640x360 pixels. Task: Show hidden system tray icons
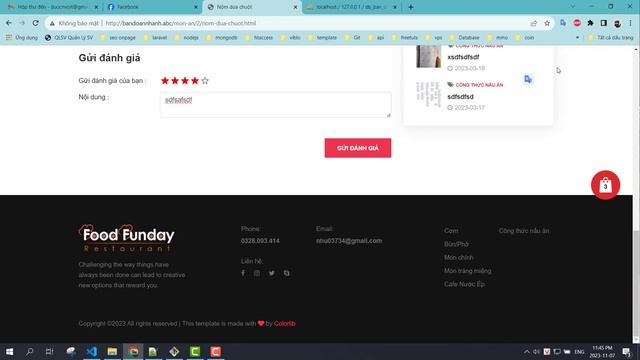tap(527, 352)
